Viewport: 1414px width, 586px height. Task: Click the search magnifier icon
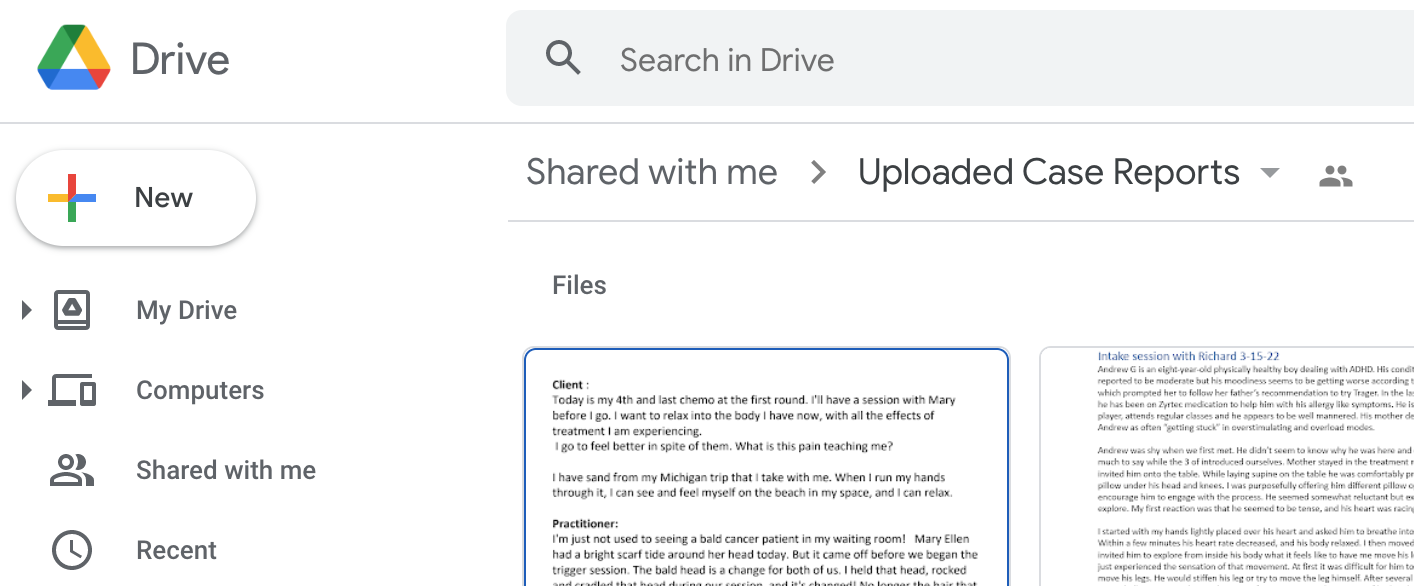[x=563, y=58]
